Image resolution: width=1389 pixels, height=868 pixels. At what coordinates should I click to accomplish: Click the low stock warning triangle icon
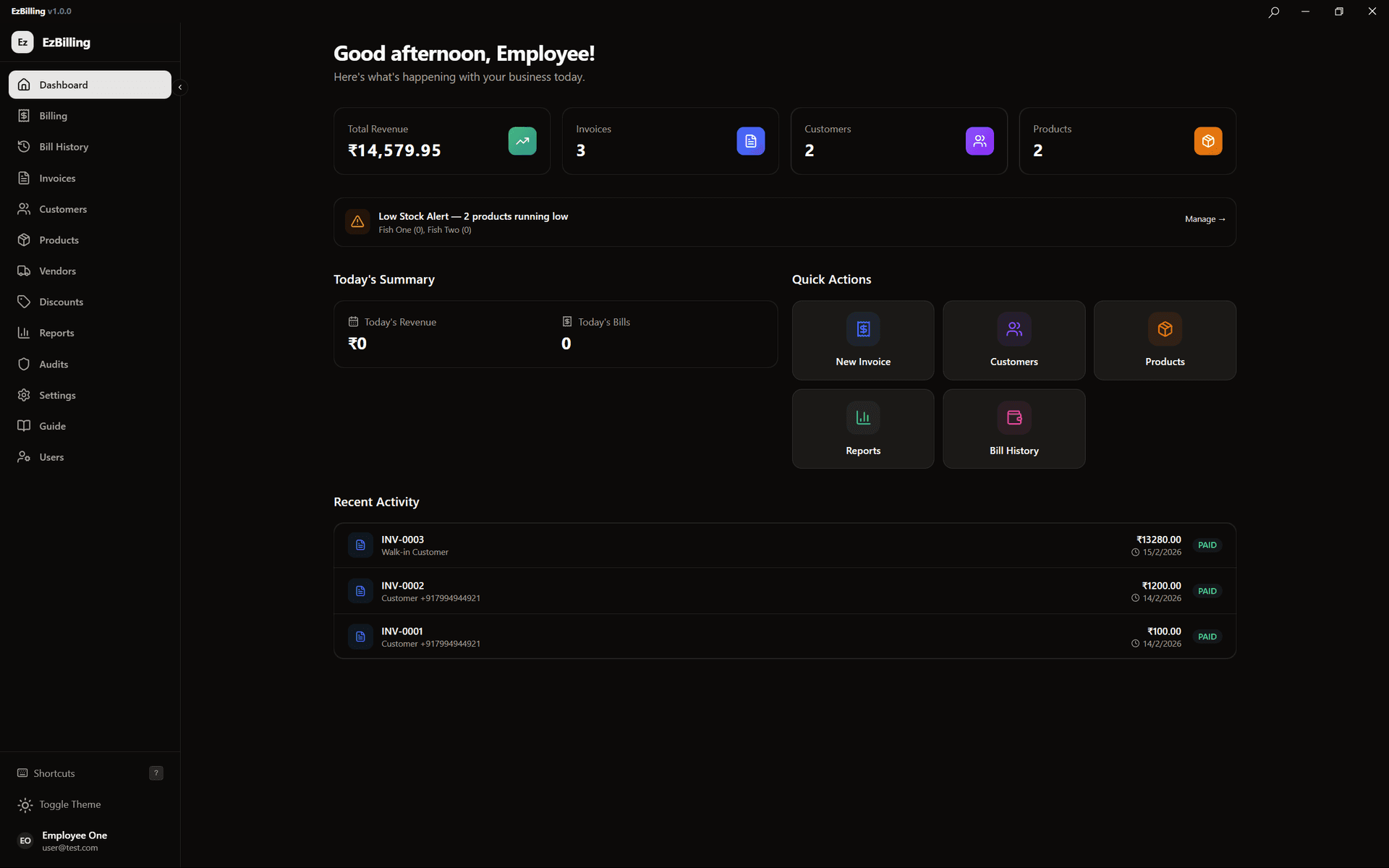tap(357, 222)
